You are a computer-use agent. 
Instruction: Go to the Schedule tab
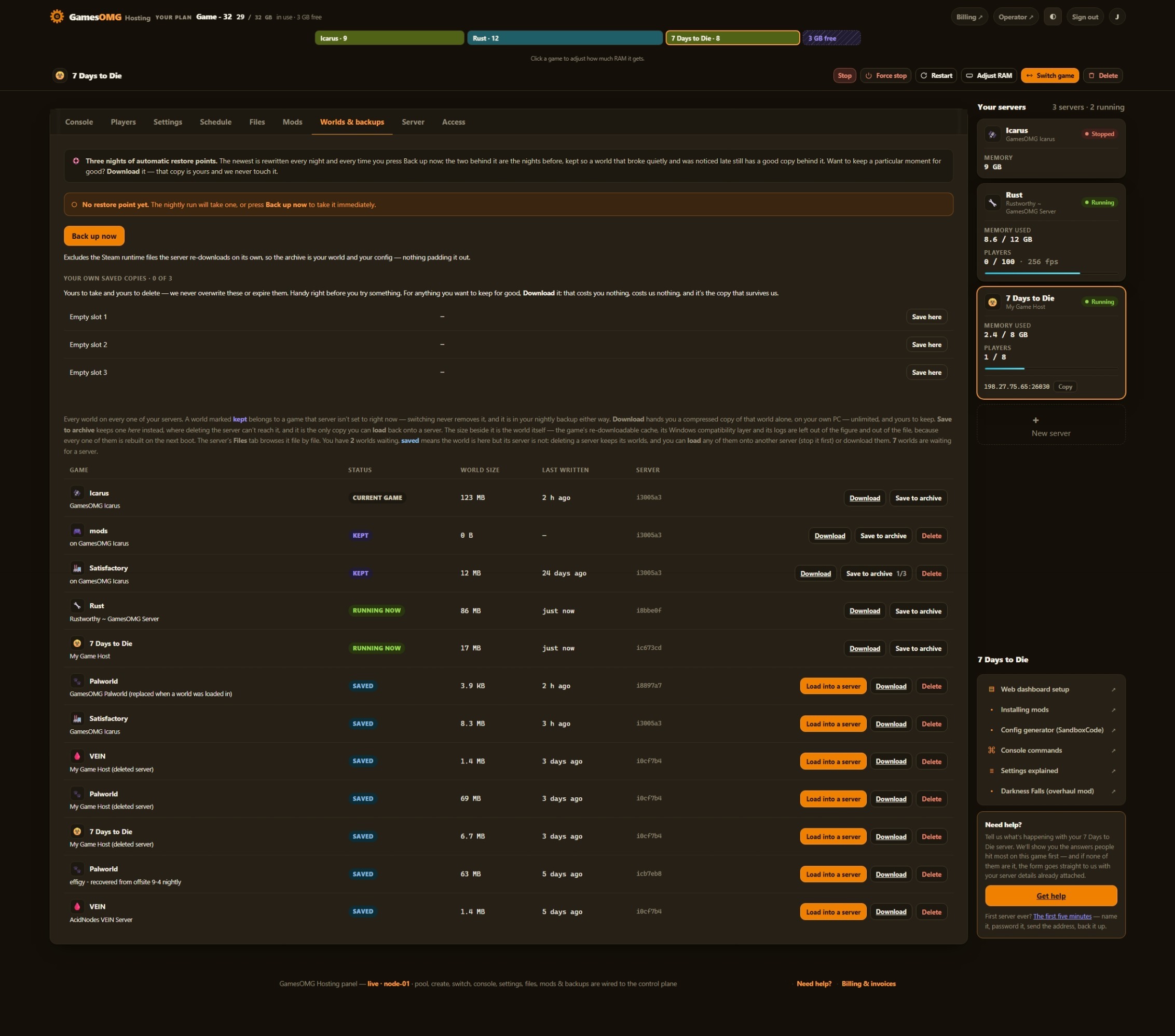[215, 122]
